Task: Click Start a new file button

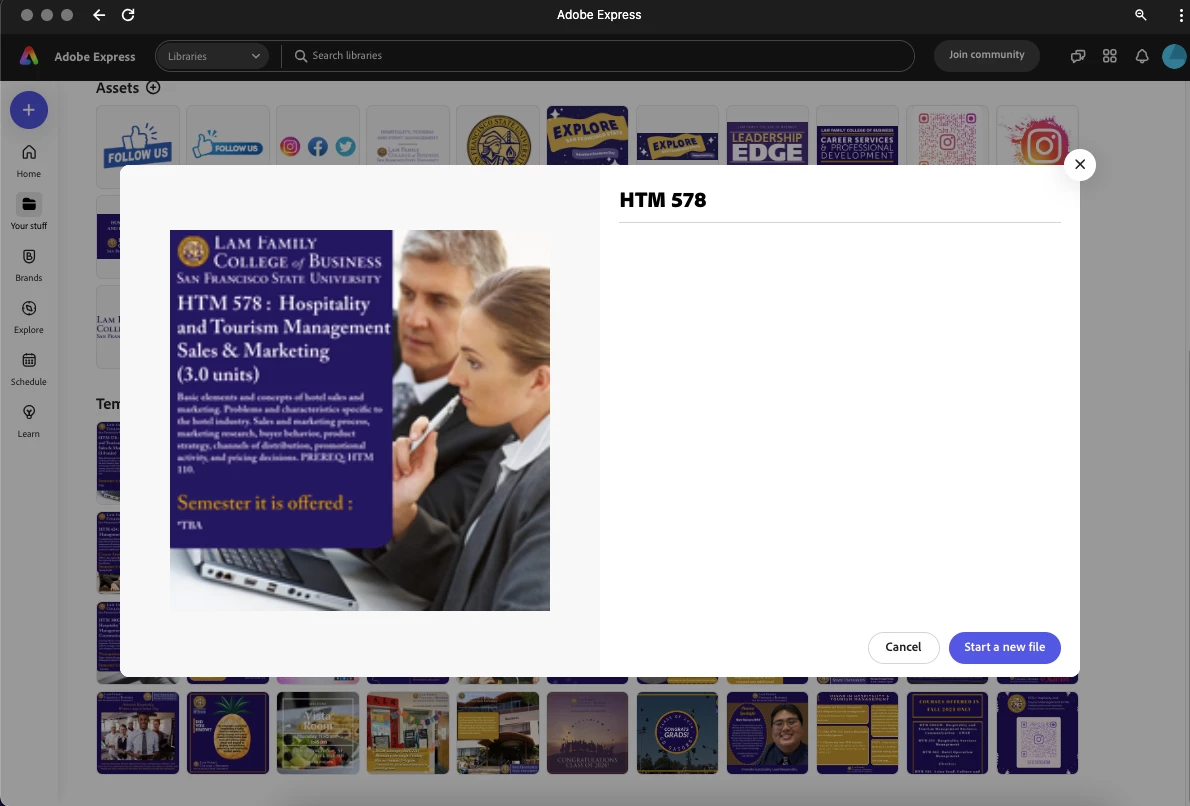Action: [x=1005, y=647]
